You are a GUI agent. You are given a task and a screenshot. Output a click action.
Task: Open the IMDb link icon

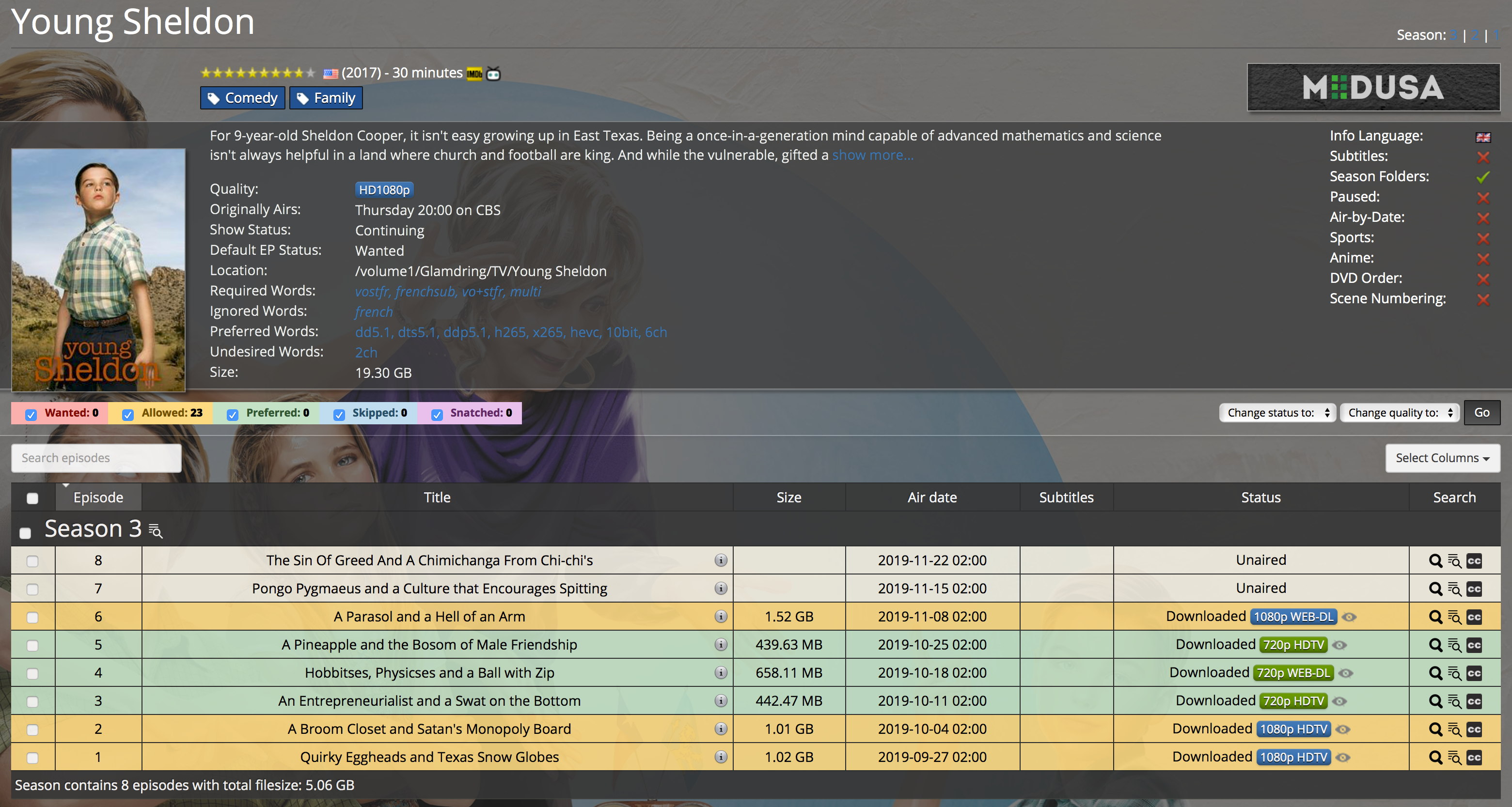(x=474, y=74)
